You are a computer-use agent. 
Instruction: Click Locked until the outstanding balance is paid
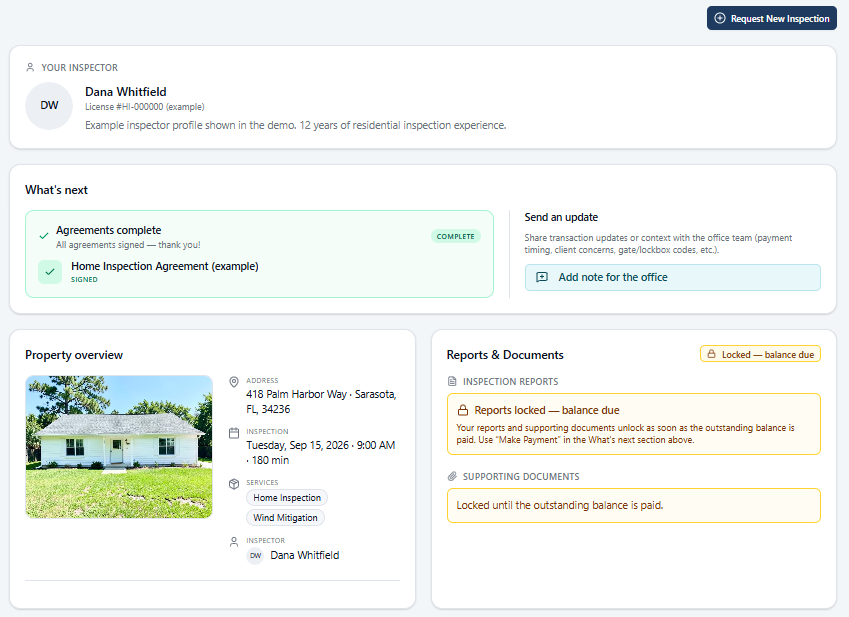click(x=559, y=505)
